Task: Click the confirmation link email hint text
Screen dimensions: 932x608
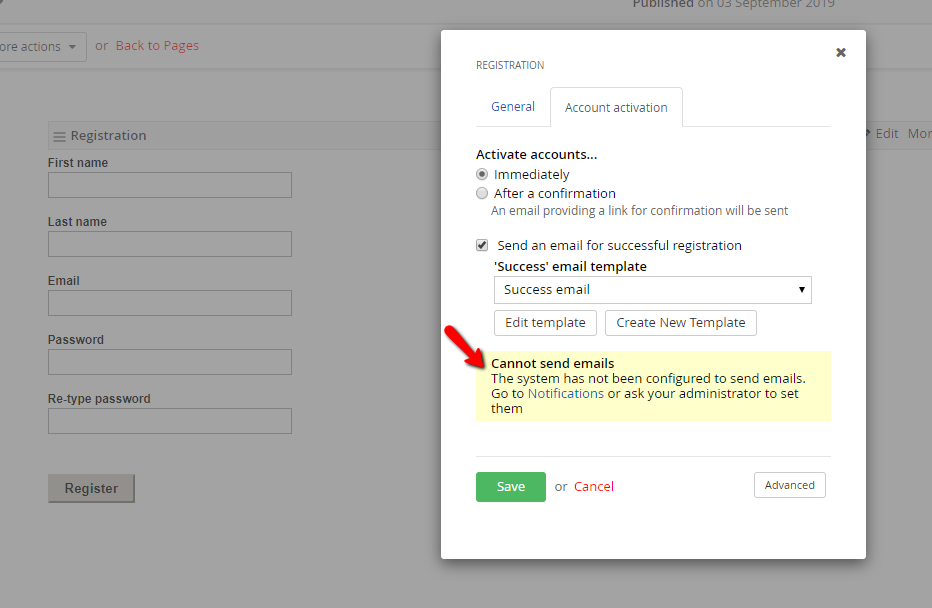Action: [640, 210]
